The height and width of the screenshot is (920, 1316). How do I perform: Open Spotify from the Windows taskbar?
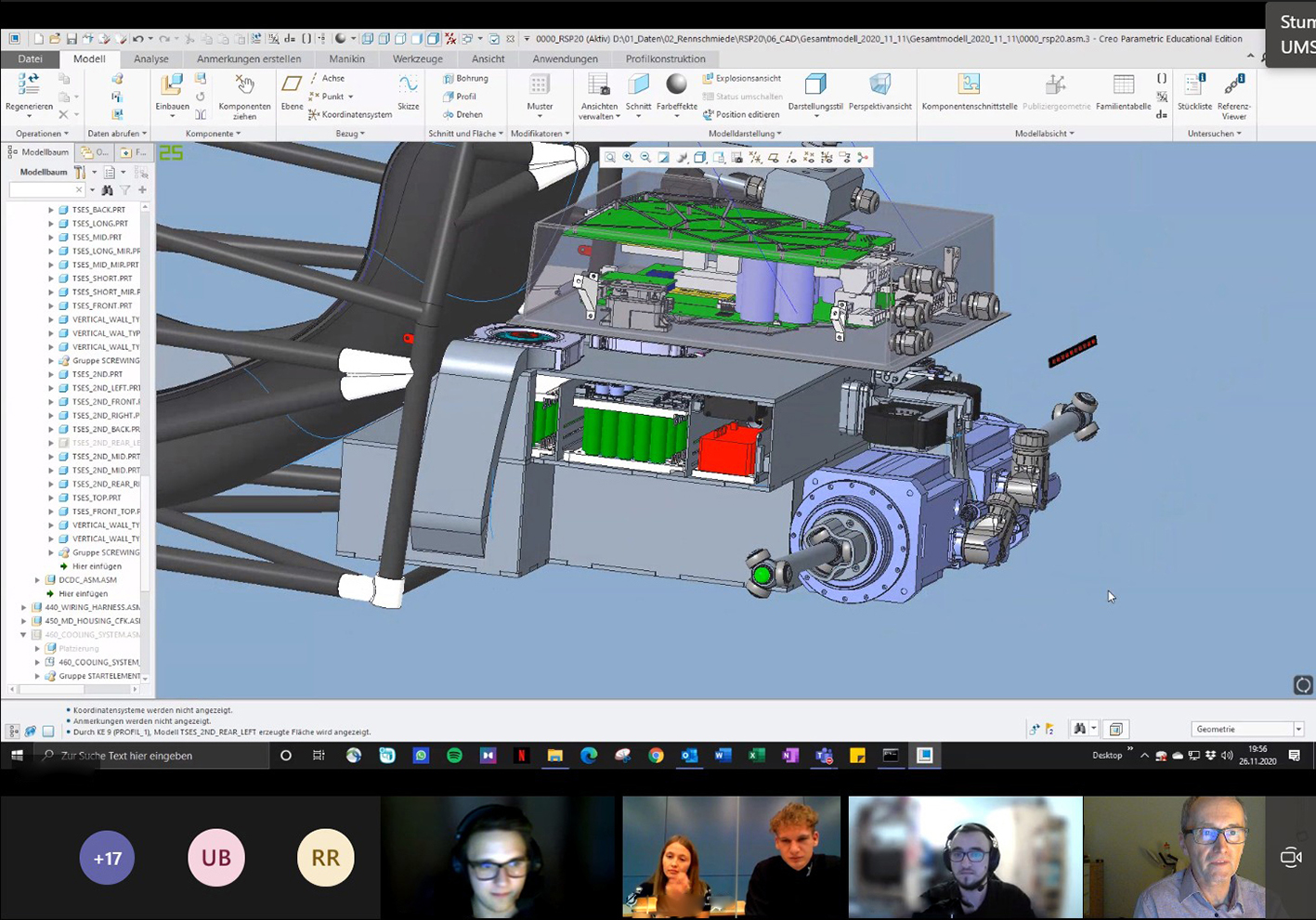coord(454,756)
